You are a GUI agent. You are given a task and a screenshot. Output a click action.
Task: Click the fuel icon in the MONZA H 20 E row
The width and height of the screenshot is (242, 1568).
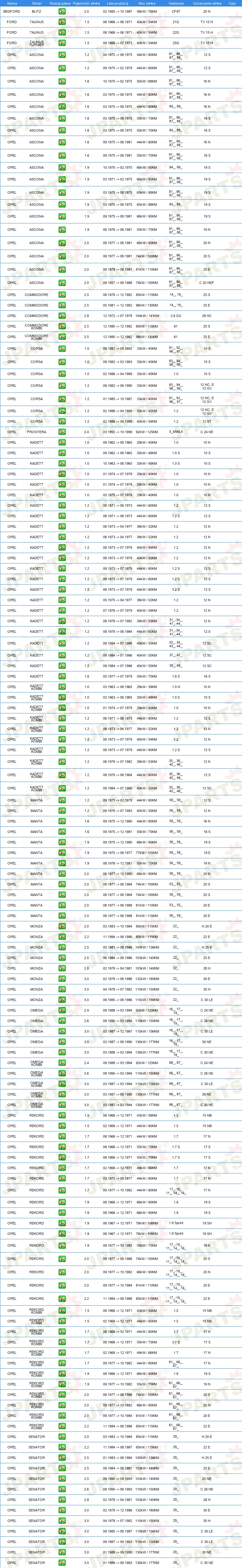coord(62,927)
